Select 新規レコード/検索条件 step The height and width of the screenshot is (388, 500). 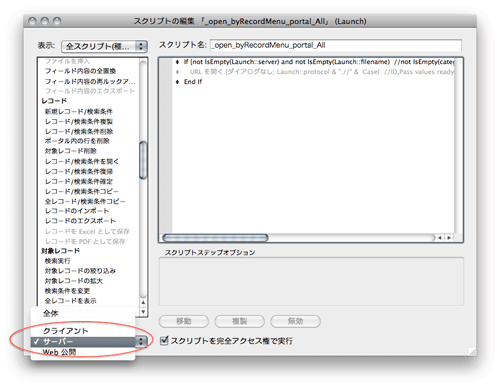79,111
